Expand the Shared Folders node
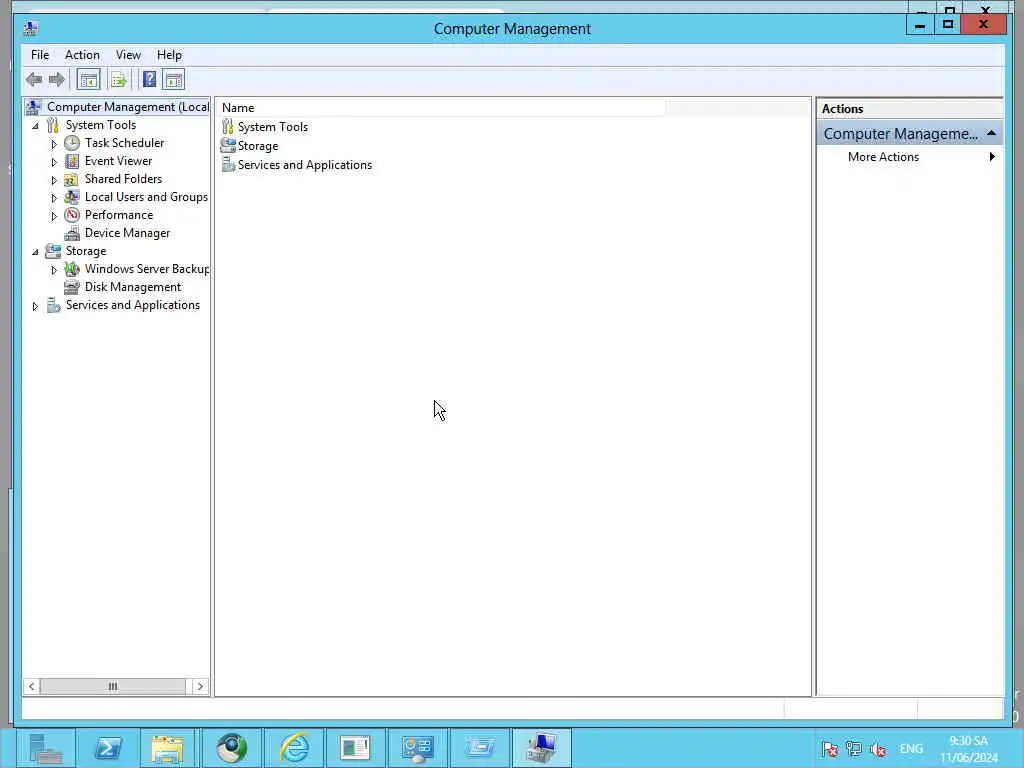 (x=54, y=180)
